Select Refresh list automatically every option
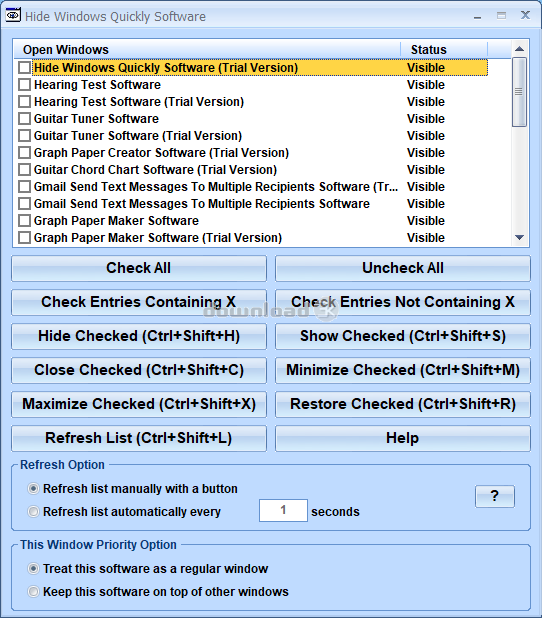The image size is (542, 618). coord(33,512)
